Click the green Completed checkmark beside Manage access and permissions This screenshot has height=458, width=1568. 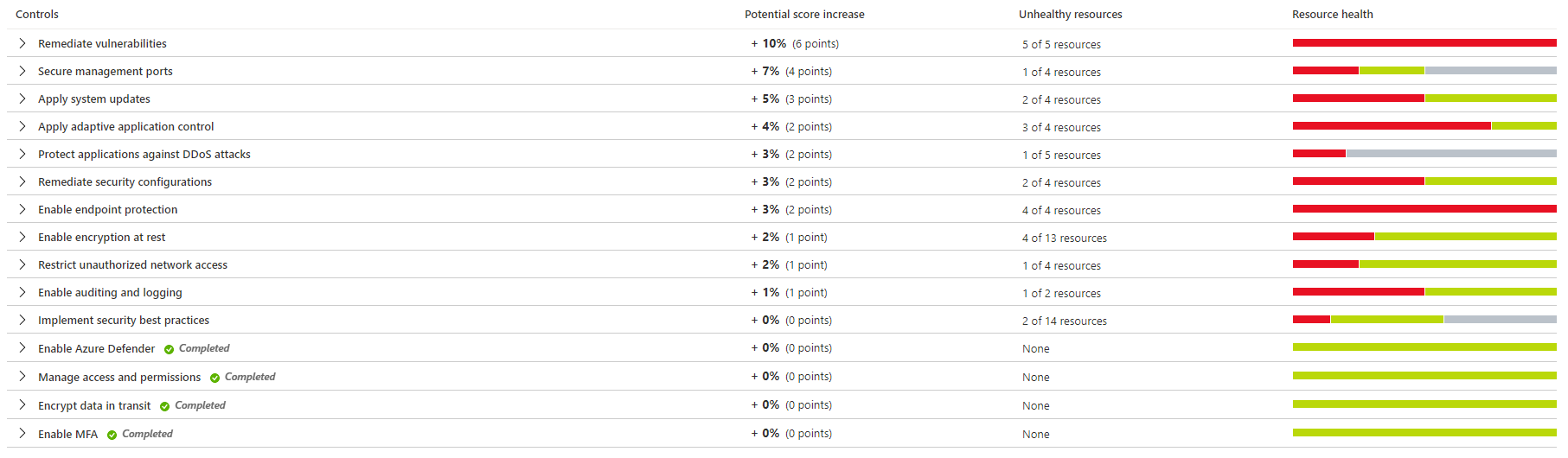(215, 378)
